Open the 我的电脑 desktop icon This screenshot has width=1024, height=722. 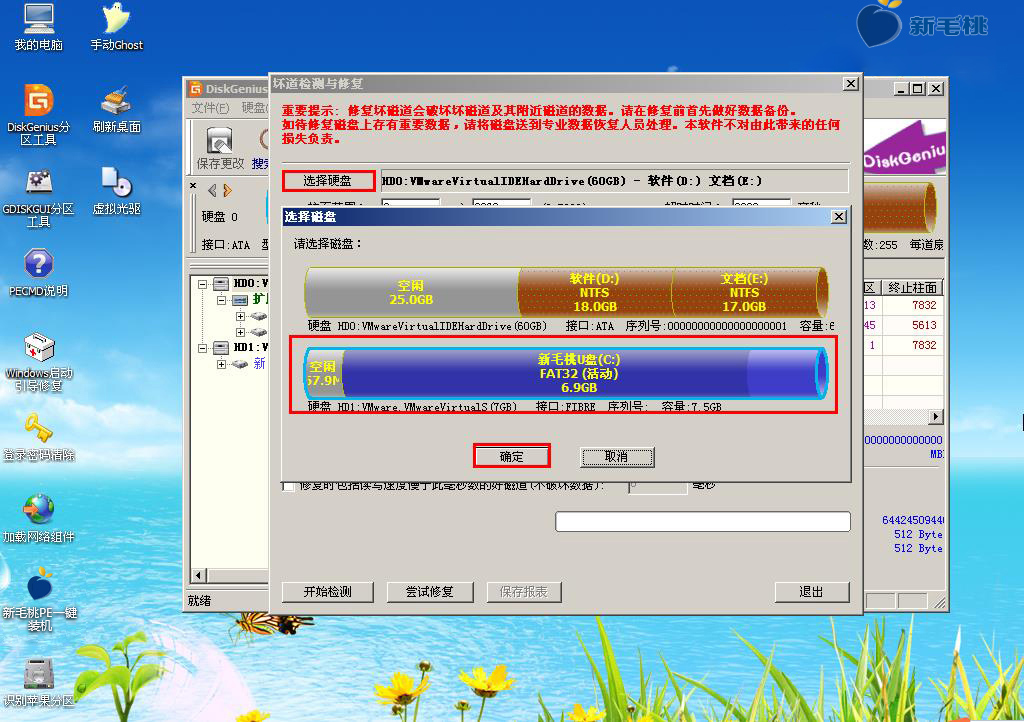(x=39, y=27)
